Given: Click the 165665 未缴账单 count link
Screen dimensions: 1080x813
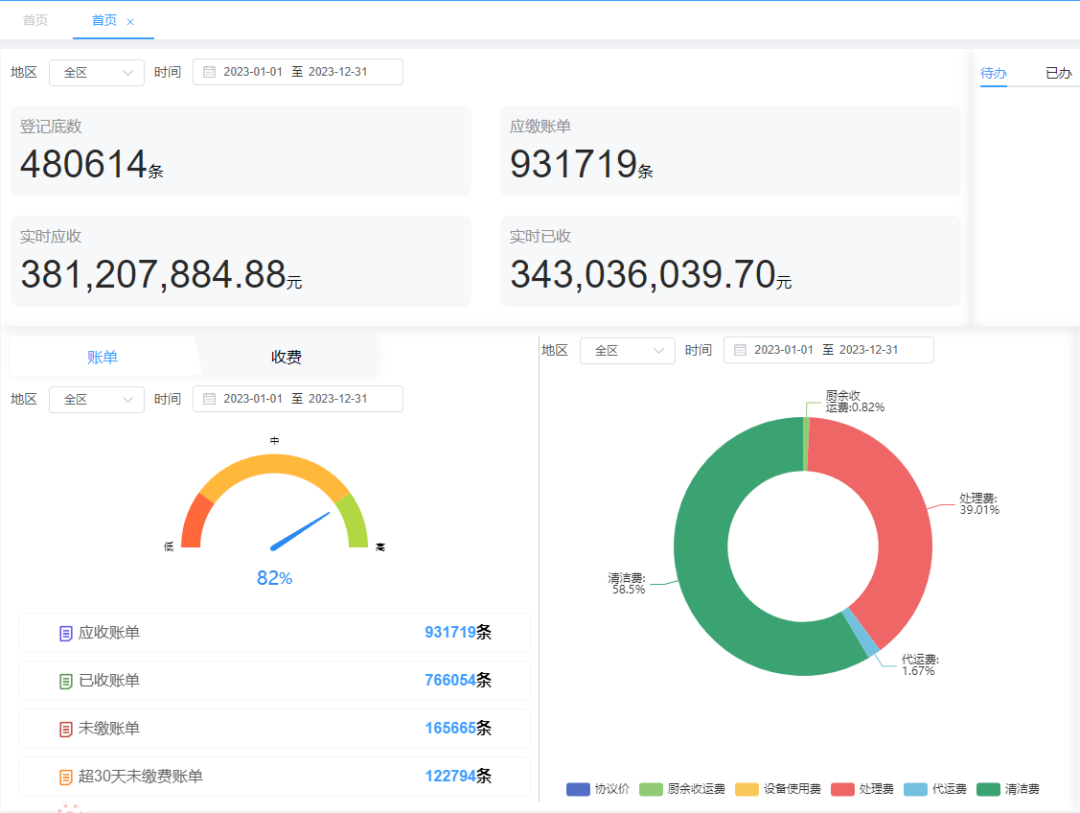Looking at the screenshot, I should click(x=450, y=729).
